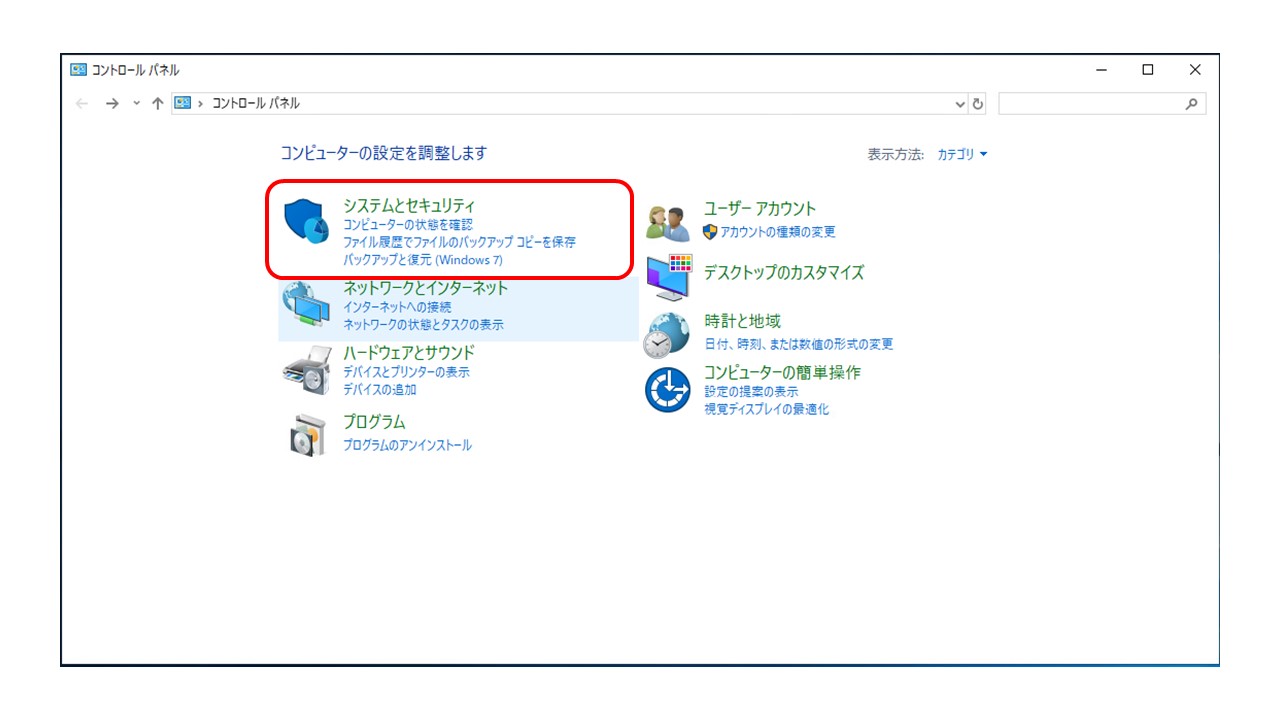Image resolution: width=1280 pixels, height=720 pixels.
Task: Click the Control Panel search box
Action: click(1090, 104)
